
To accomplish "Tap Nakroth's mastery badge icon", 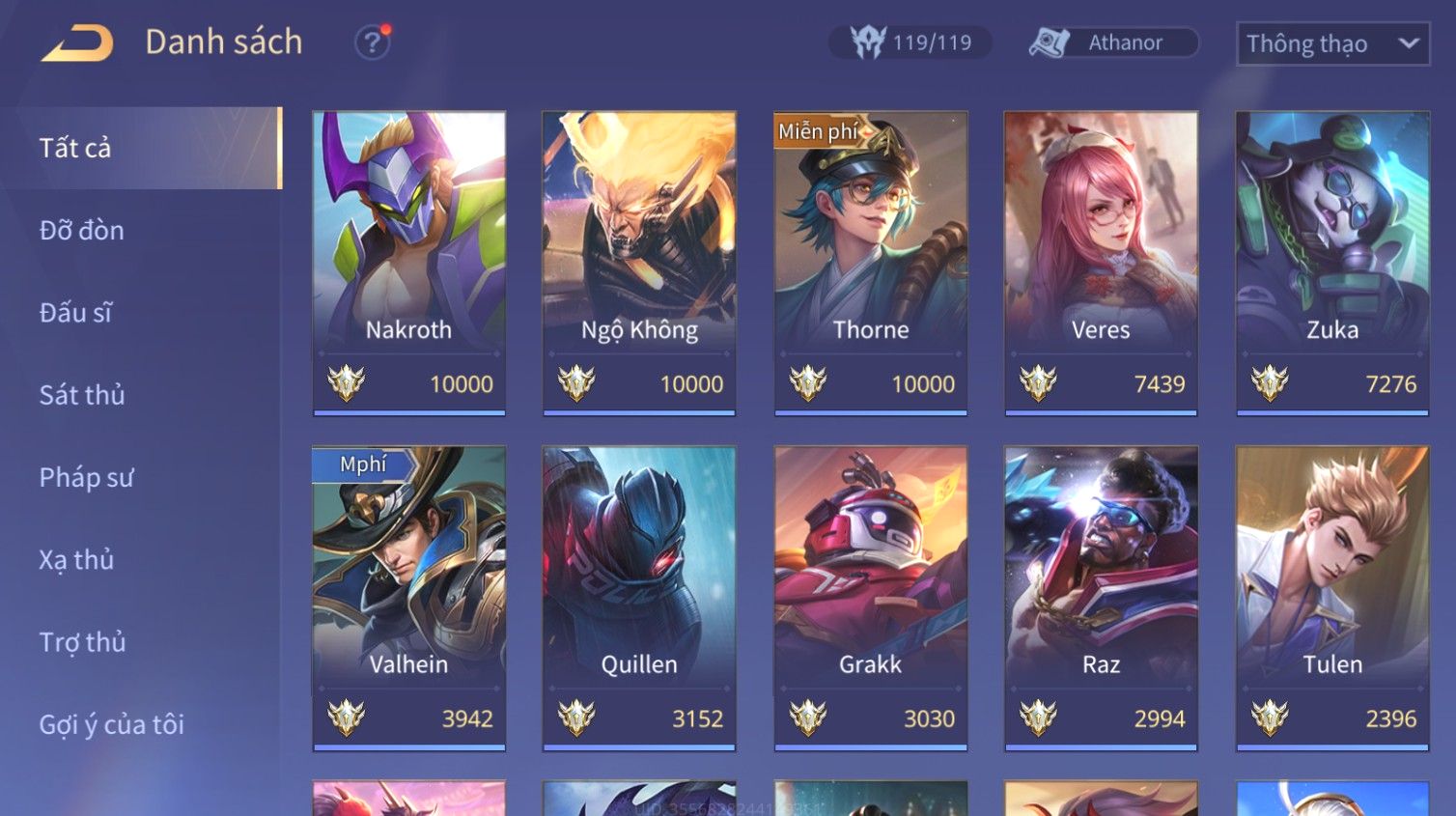I will coord(346,383).
